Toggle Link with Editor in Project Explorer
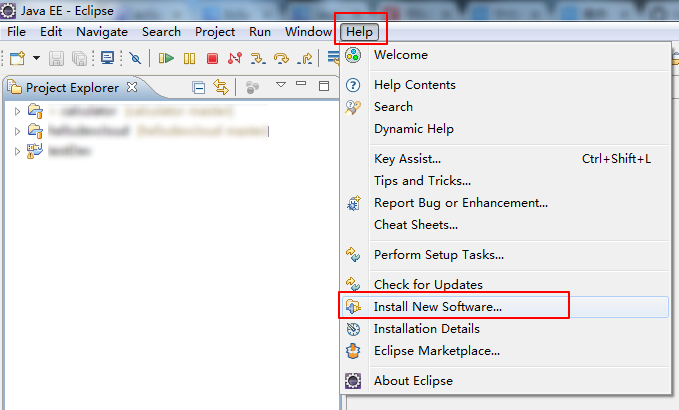 tap(221, 88)
